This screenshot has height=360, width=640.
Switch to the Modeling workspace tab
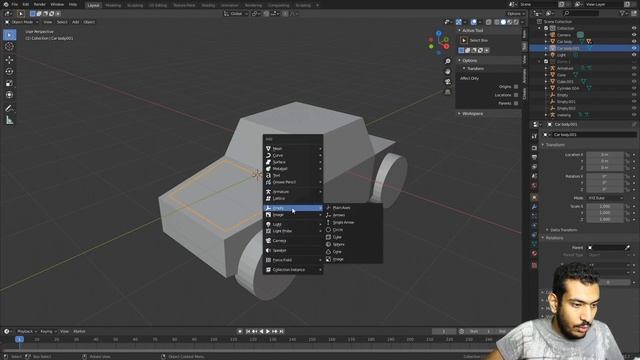pos(113,5)
